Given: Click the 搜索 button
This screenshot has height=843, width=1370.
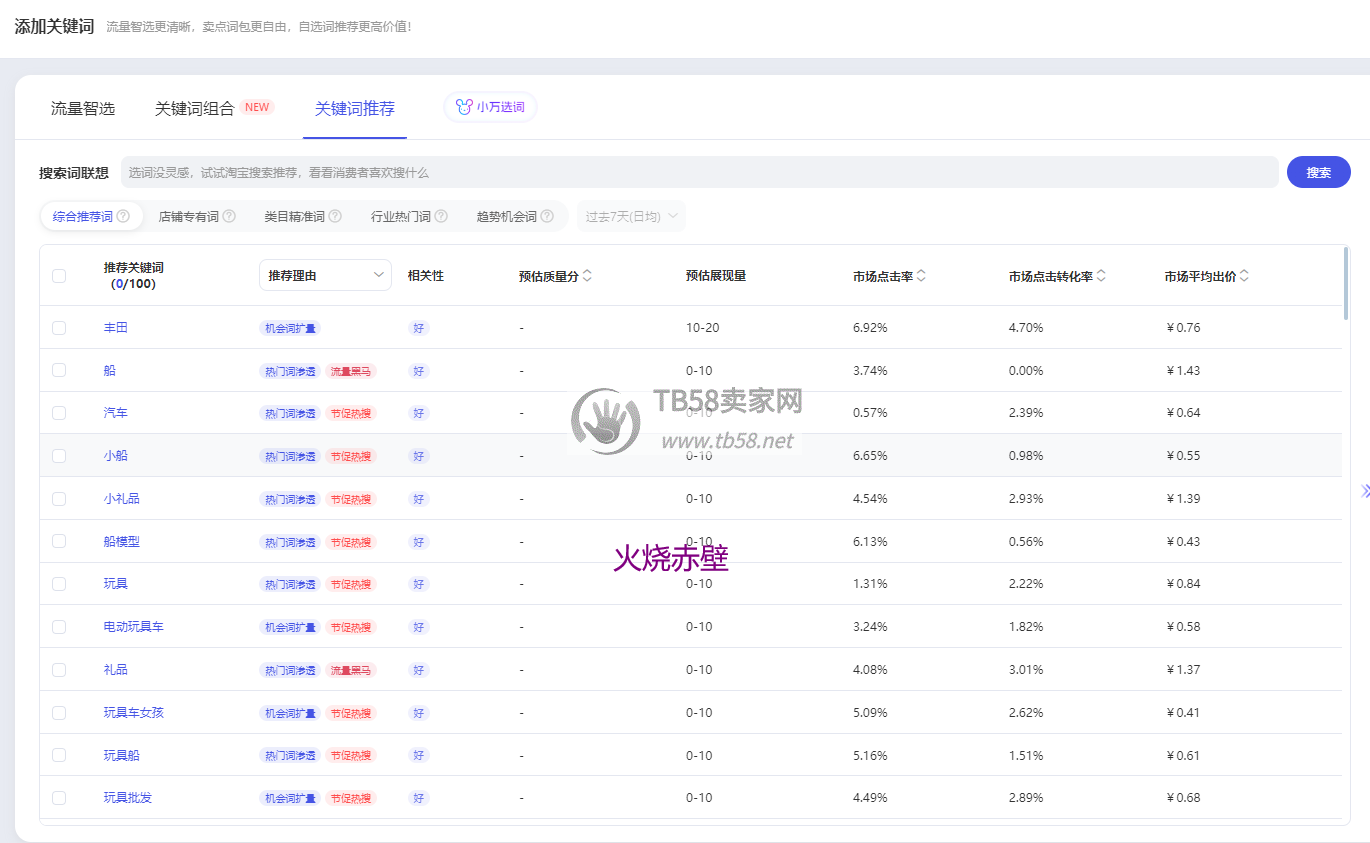Looking at the screenshot, I should click(x=1319, y=172).
